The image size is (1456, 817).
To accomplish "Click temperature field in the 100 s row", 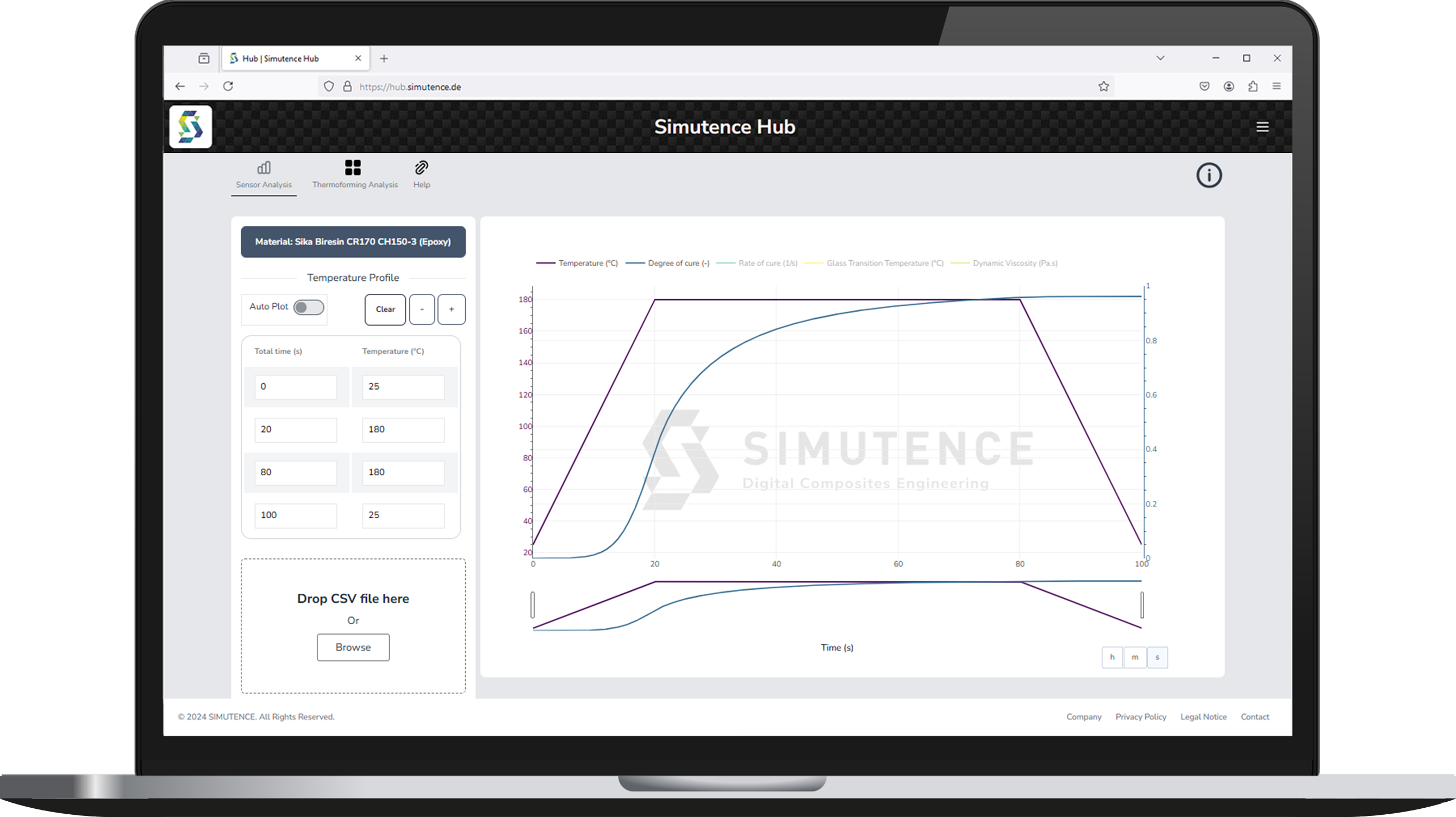I will point(403,516).
